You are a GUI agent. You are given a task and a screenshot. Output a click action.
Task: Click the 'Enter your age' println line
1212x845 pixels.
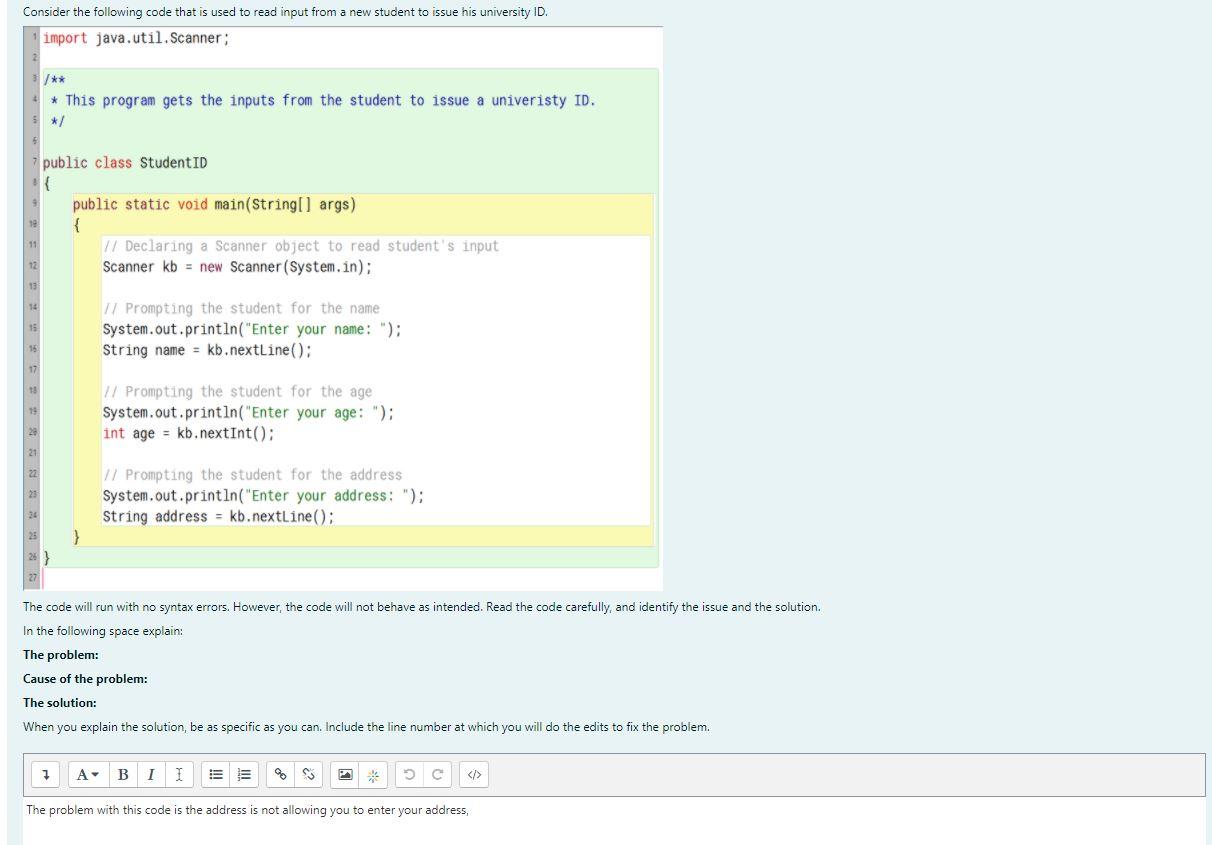[x=248, y=413]
